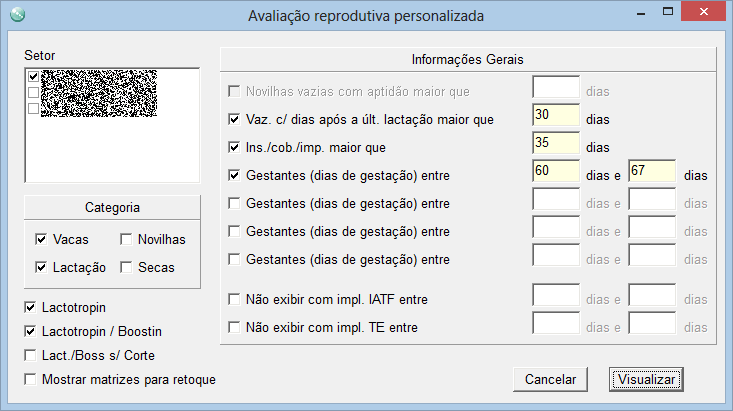Maximize the dialog window
The height and width of the screenshot is (411, 733).
point(668,12)
